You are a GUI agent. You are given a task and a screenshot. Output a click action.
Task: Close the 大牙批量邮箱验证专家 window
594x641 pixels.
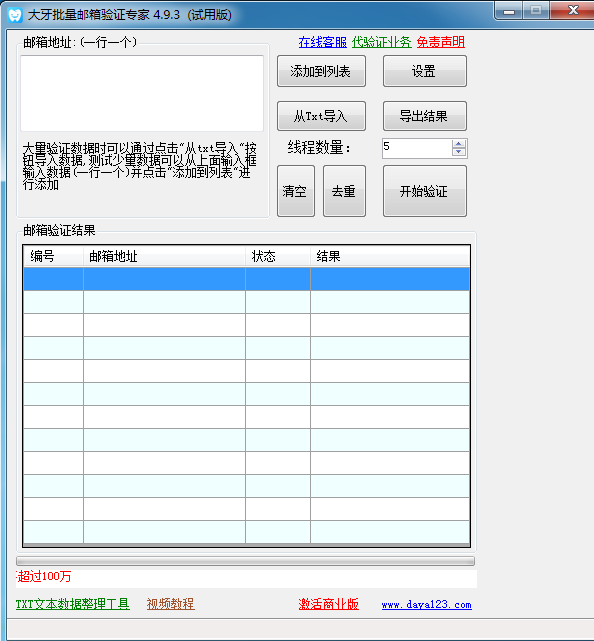click(572, 11)
